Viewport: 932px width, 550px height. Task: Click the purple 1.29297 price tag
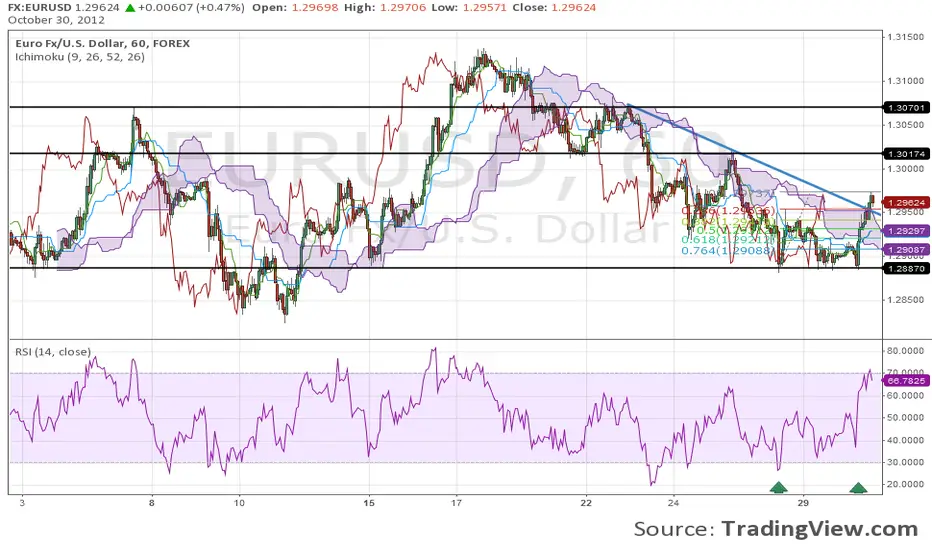pos(906,231)
